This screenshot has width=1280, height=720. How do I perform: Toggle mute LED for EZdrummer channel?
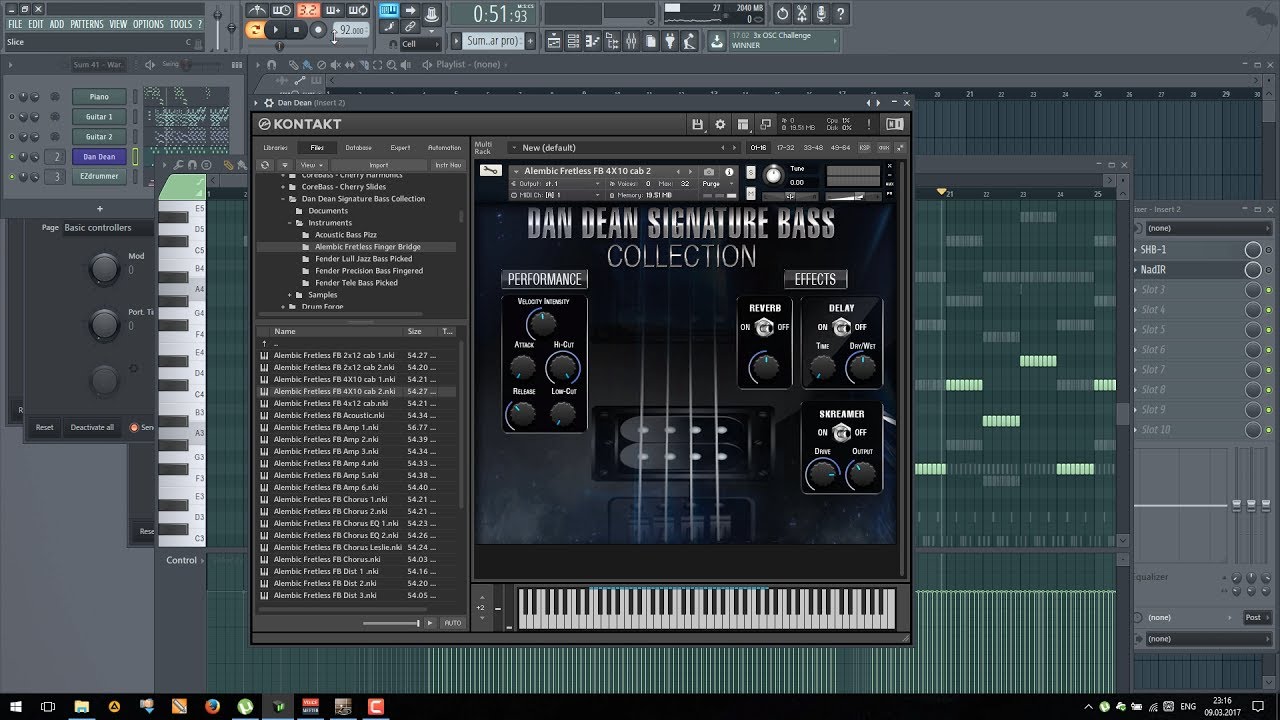click(12, 177)
